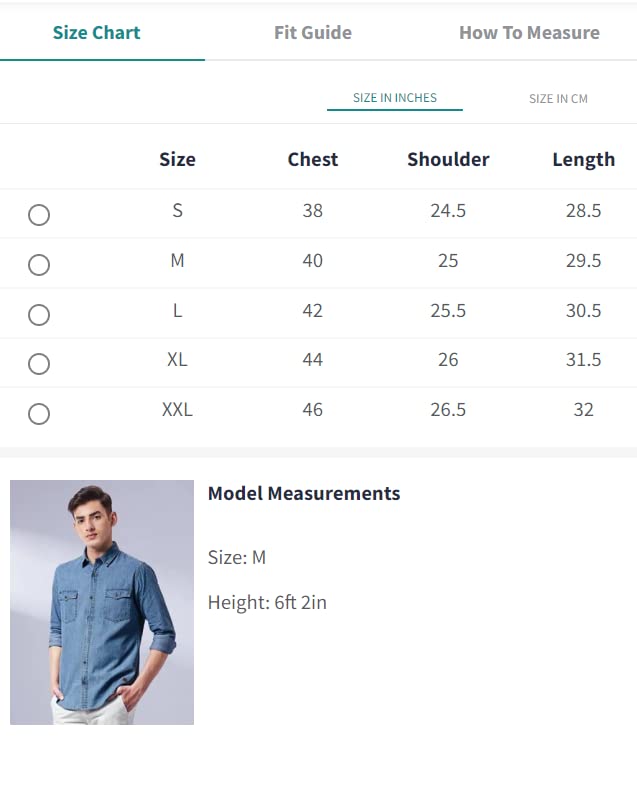The width and height of the screenshot is (637, 810).
Task: Select the Size in Inches option
Action: [395, 98]
